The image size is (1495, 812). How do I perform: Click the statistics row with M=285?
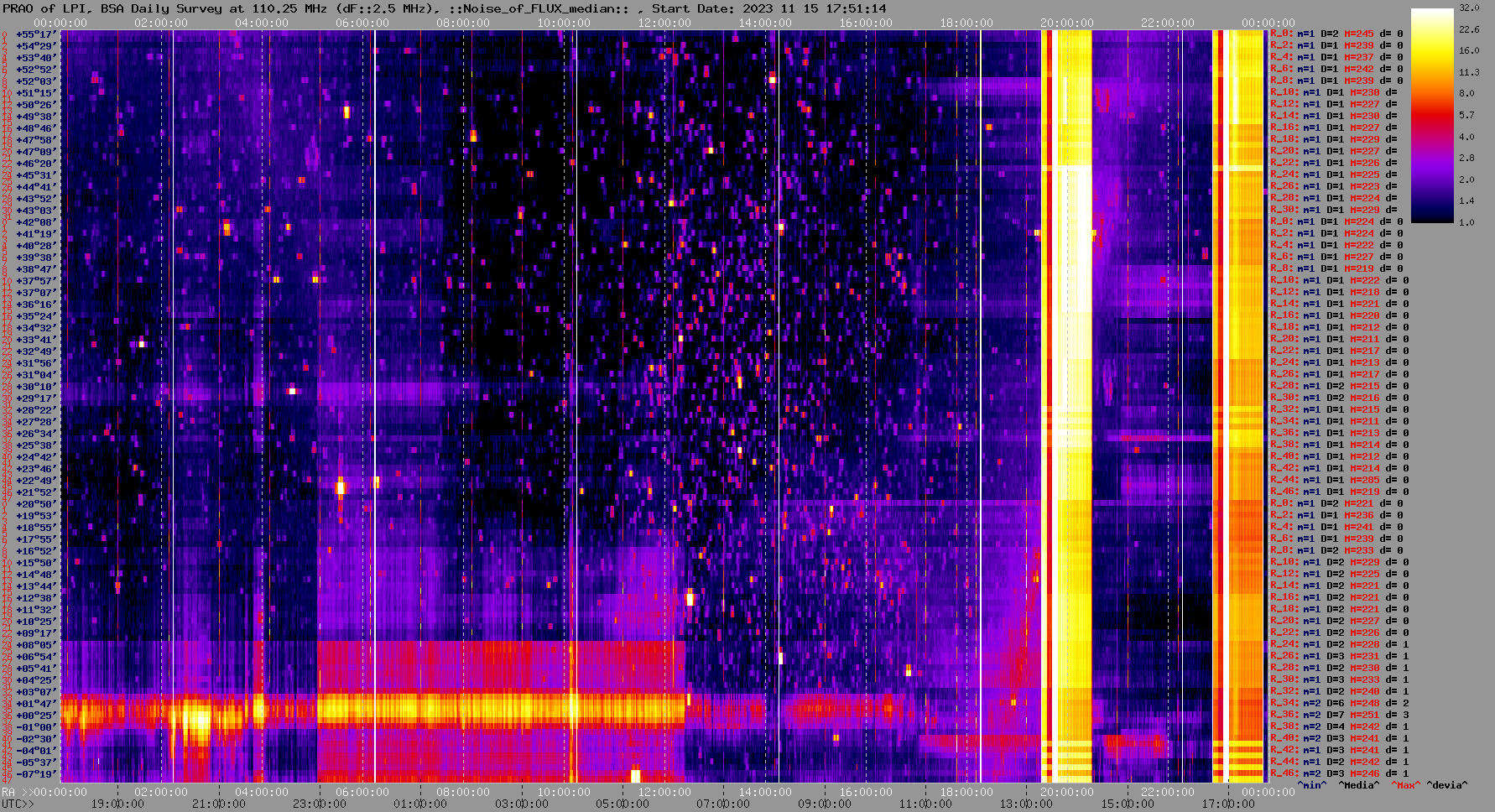coord(1339,481)
